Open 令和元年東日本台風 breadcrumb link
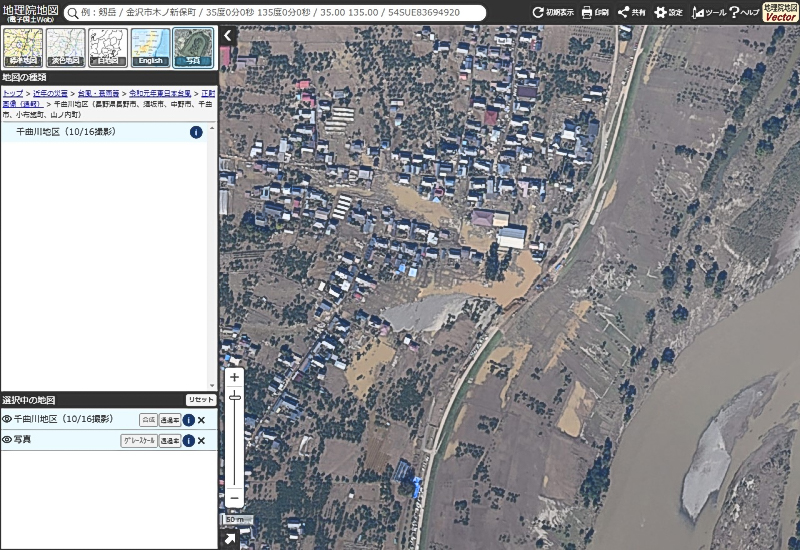Screen dimensions: 800x550 point(160,93)
